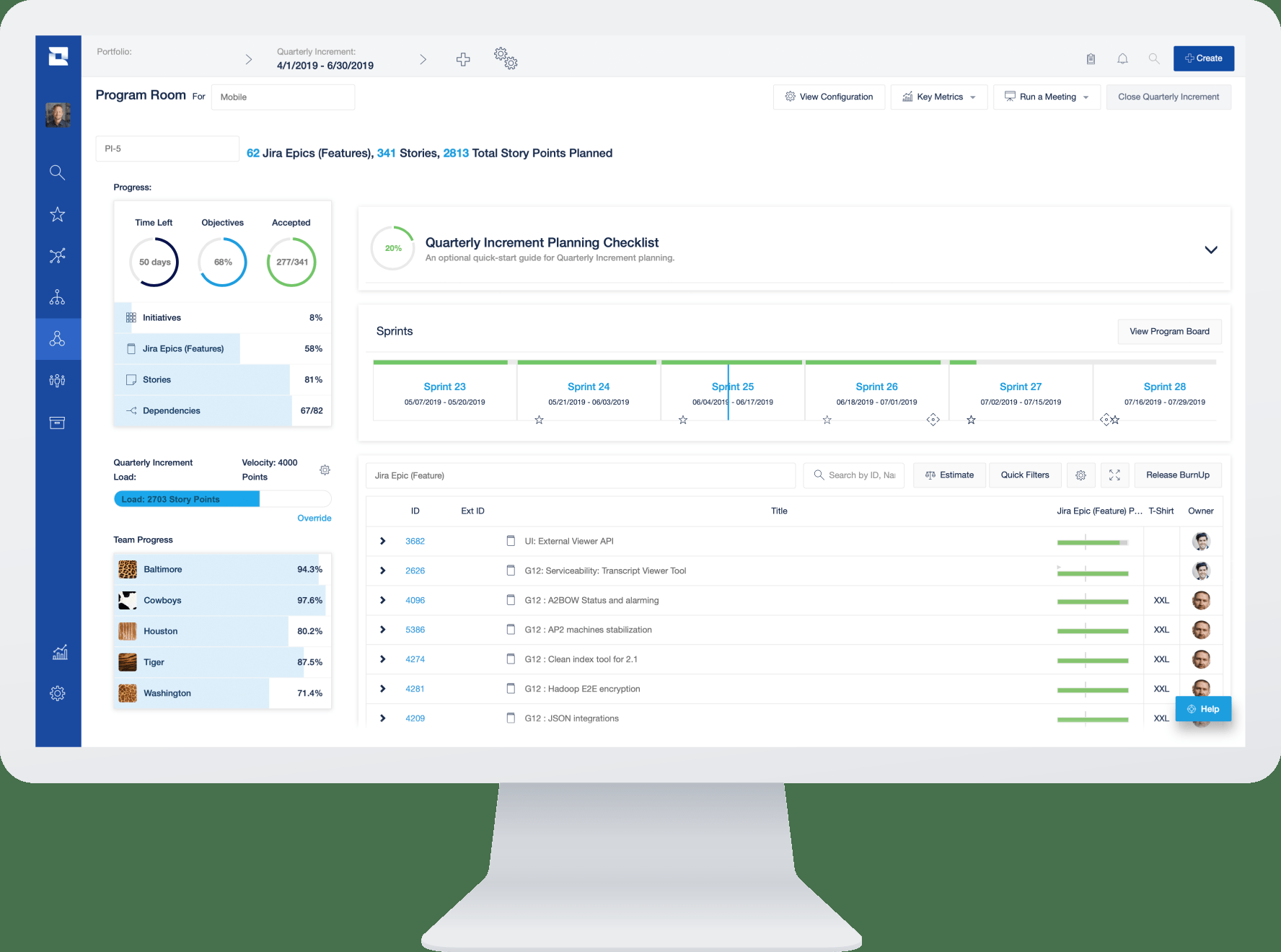Open the notifications bell icon
Viewport: 1281px width, 952px height.
(1122, 59)
